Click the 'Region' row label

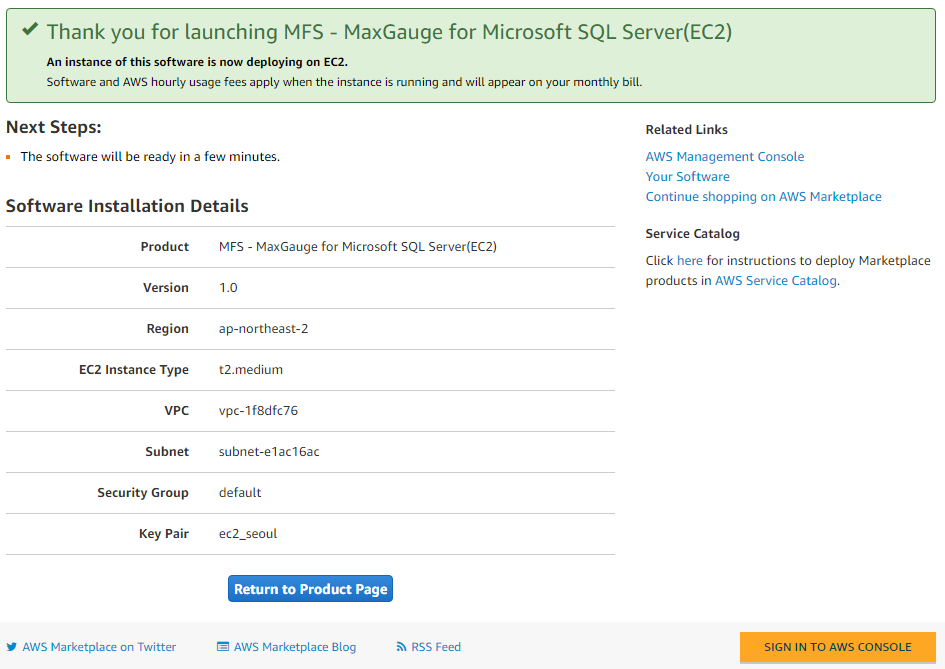click(168, 328)
